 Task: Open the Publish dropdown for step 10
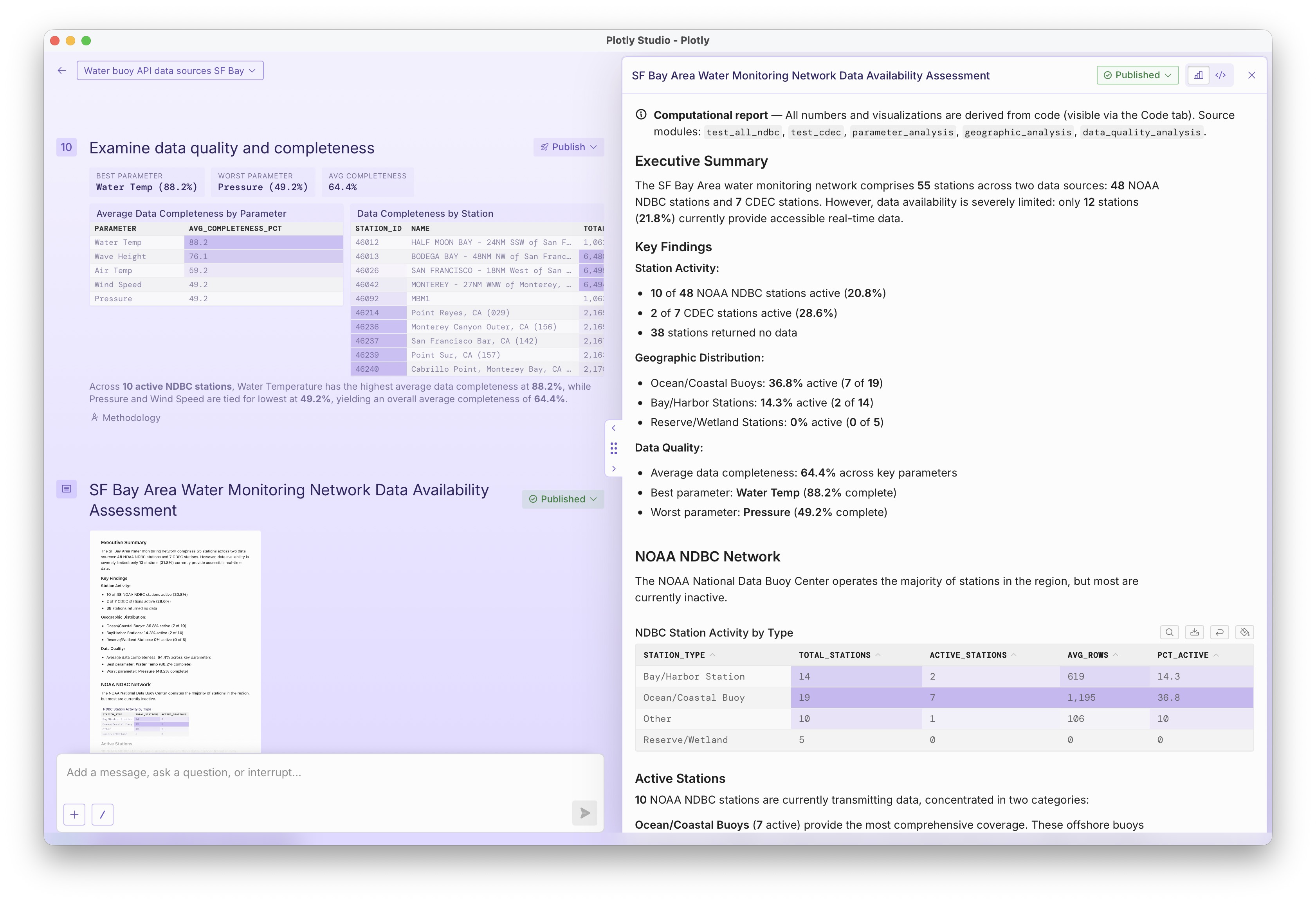[568, 147]
